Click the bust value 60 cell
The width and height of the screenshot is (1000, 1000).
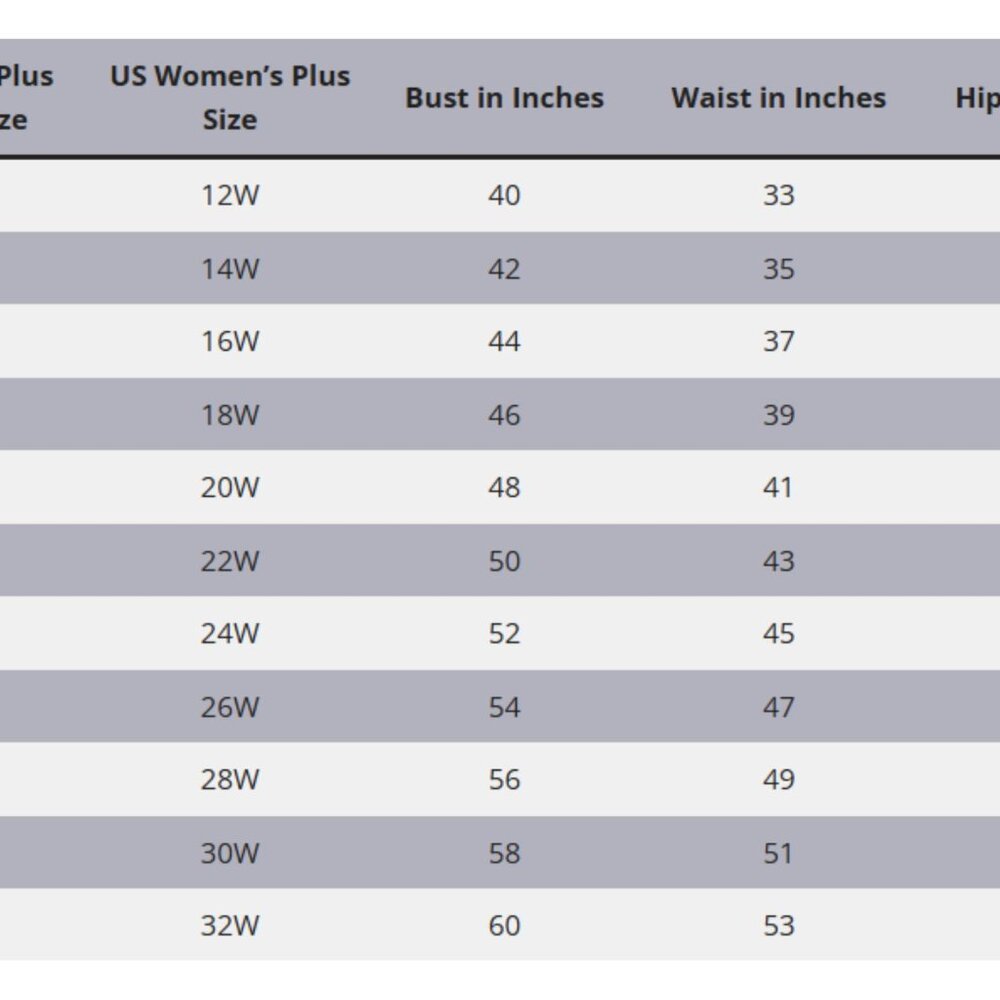tap(504, 926)
